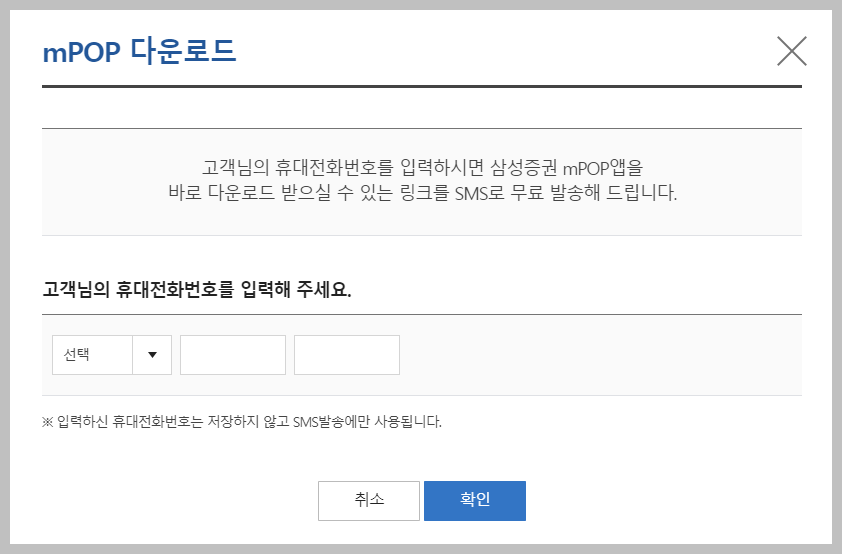Click the mPOP 다운로드 title
The width and height of the screenshot is (842, 554).
(x=139, y=52)
